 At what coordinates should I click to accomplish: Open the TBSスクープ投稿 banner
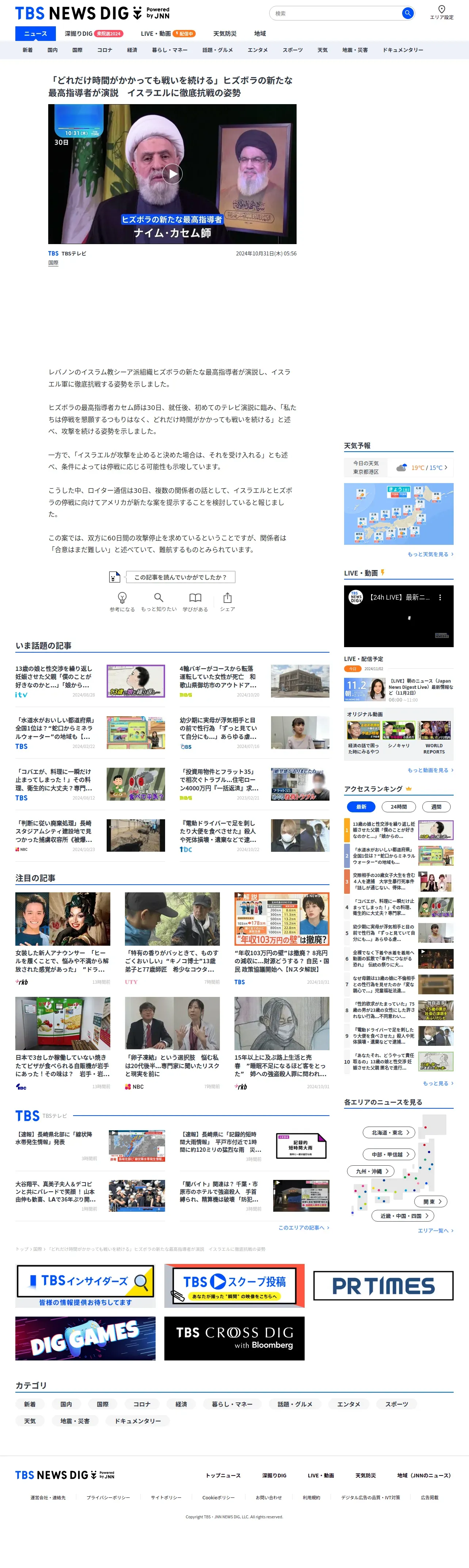pos(234,1286)
